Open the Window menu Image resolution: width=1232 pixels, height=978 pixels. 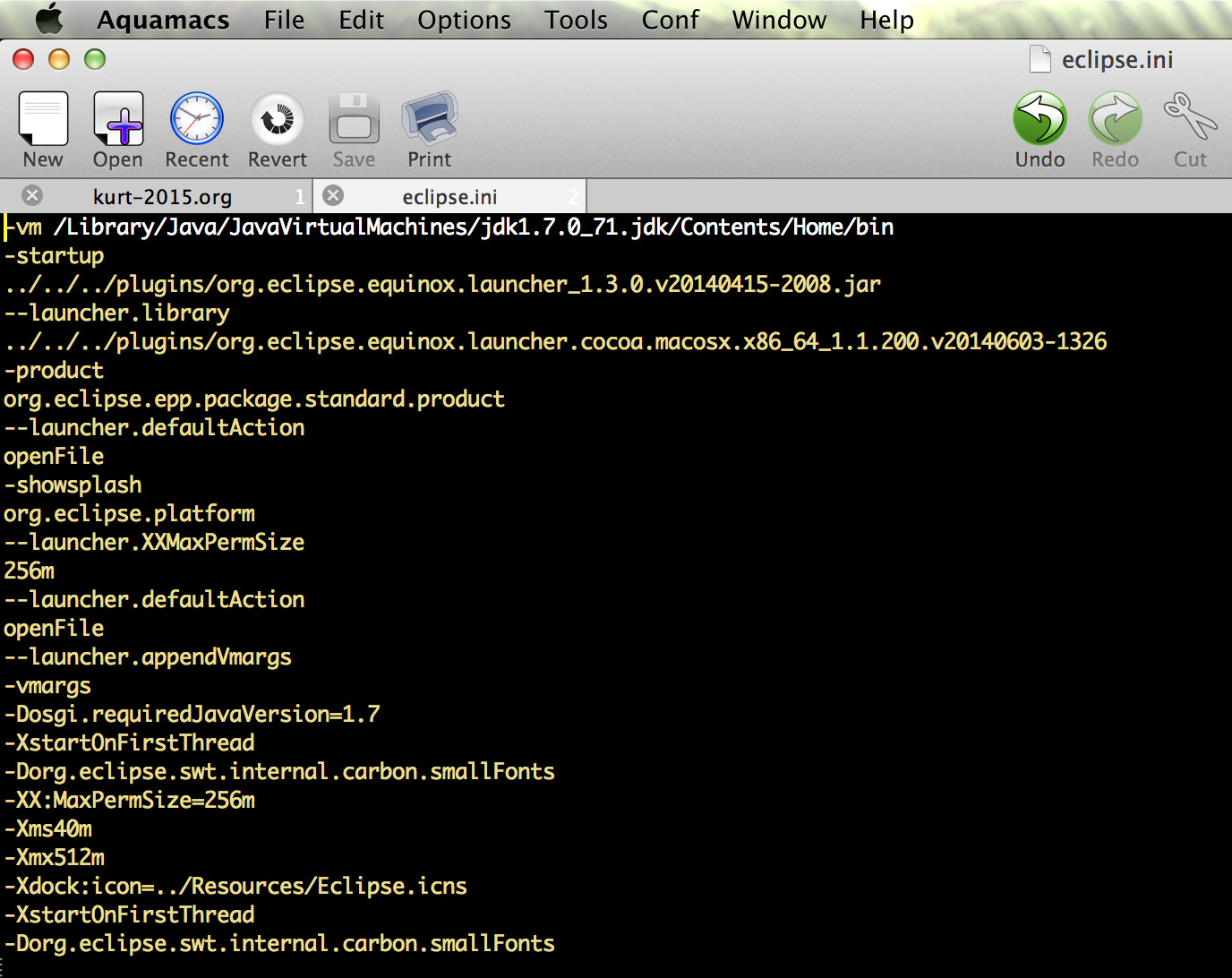click(x=779, y=20)
